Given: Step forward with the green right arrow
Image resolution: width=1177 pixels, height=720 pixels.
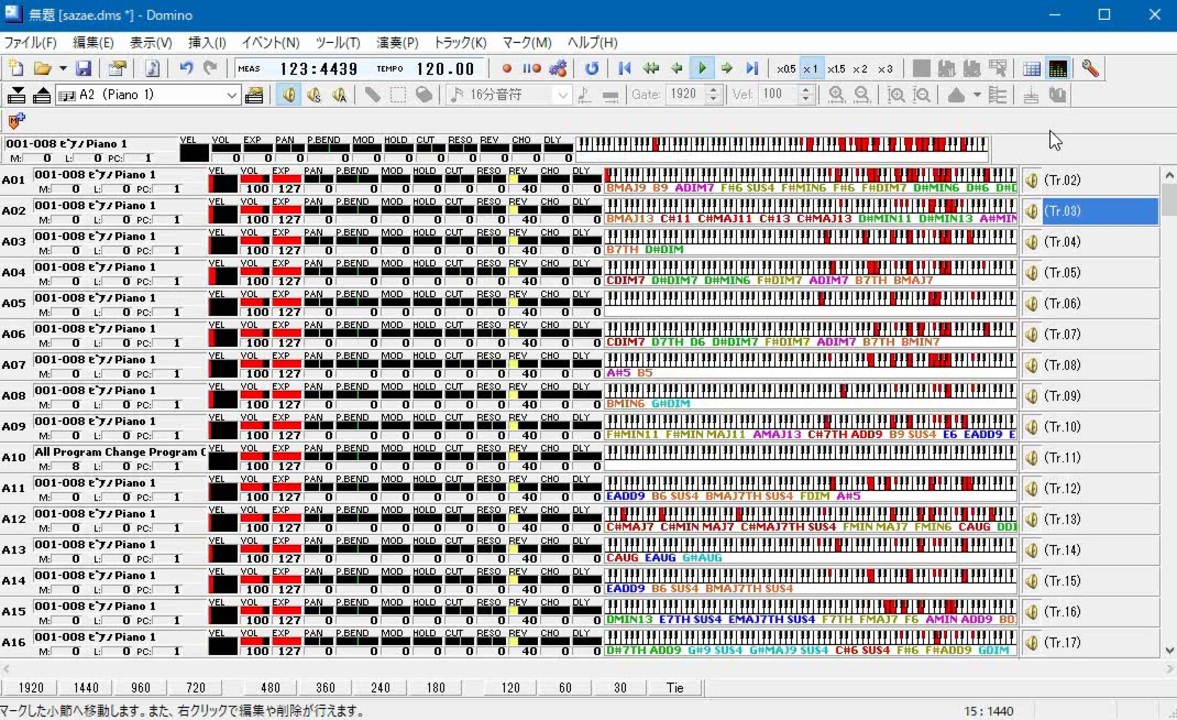Looking at the screenshot, I should click(x=727, y=68).
